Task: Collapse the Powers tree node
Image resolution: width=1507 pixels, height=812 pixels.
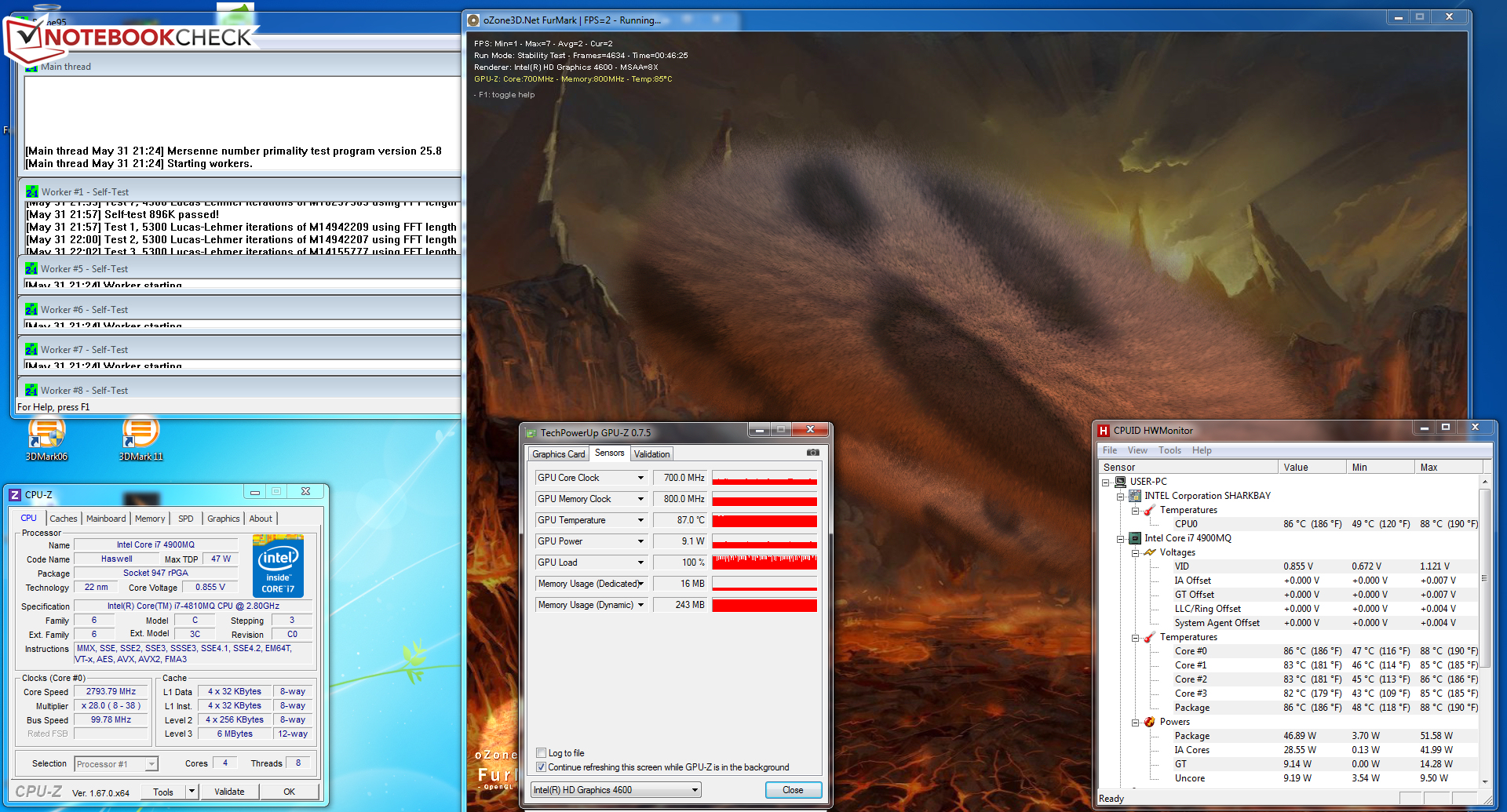Action: pyautogui.click(x=1135, y=722)
